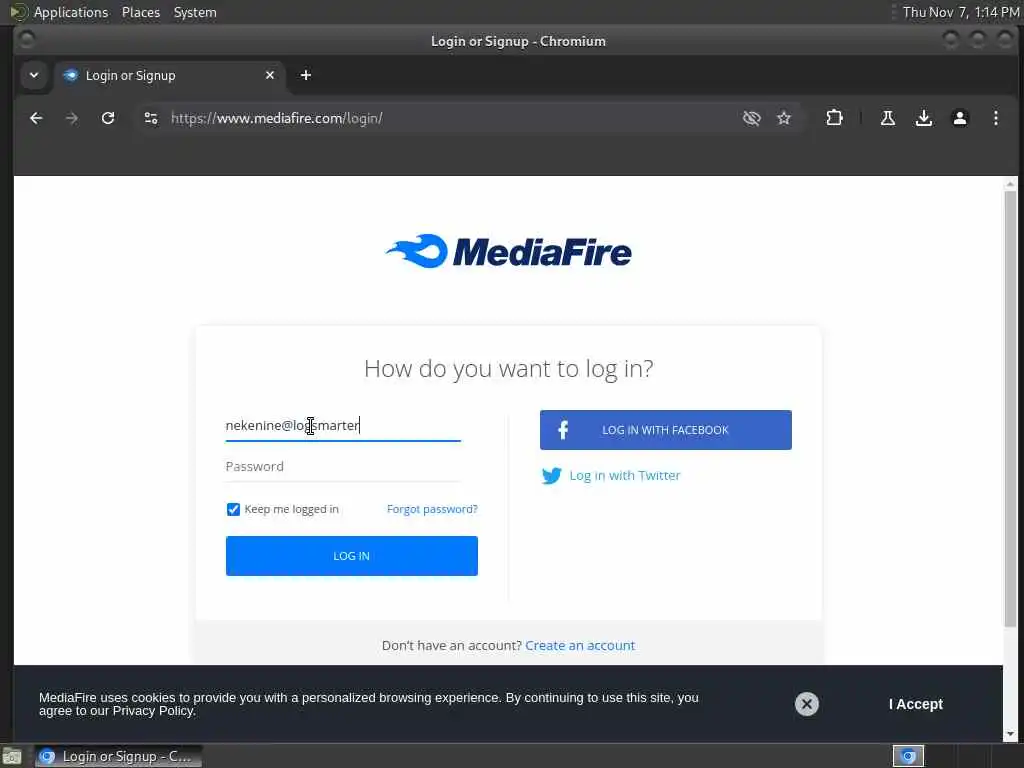This screenshot has height=768, width=1024.
Task: Open the Applications menu
Action: point(71,12)
